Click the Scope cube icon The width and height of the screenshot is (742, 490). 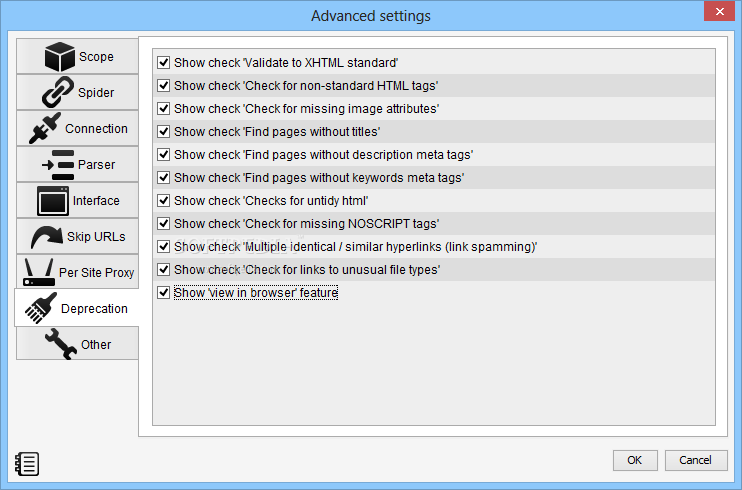(59, 56)
